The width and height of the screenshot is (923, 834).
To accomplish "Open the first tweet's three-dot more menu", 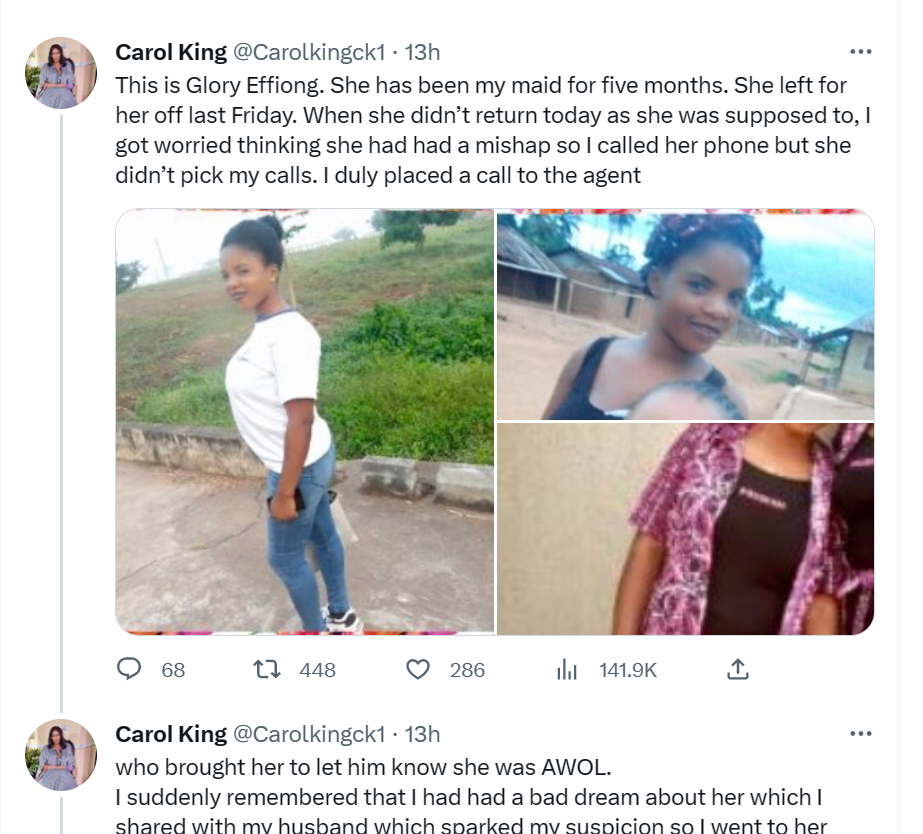I will click(x=860, y=51).
